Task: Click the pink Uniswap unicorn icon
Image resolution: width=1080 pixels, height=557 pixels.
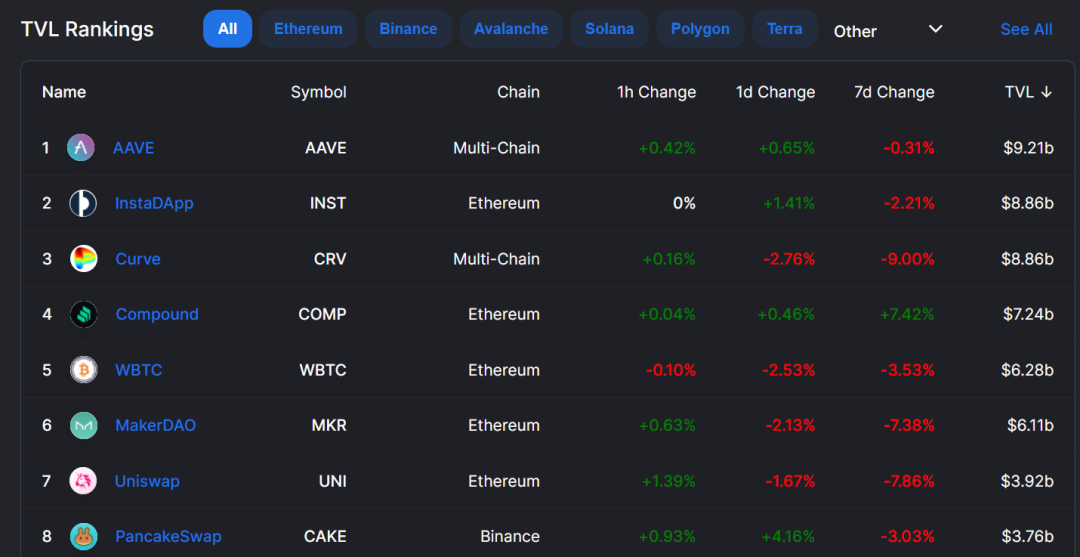Action: 83,481
